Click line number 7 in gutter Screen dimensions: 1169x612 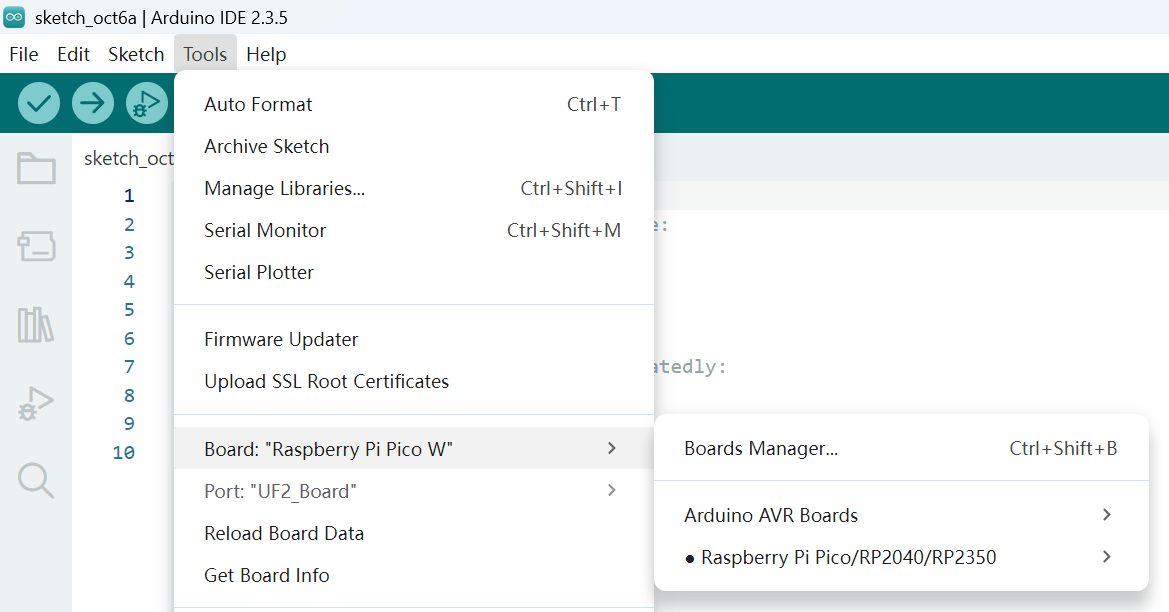coord(129,367)
